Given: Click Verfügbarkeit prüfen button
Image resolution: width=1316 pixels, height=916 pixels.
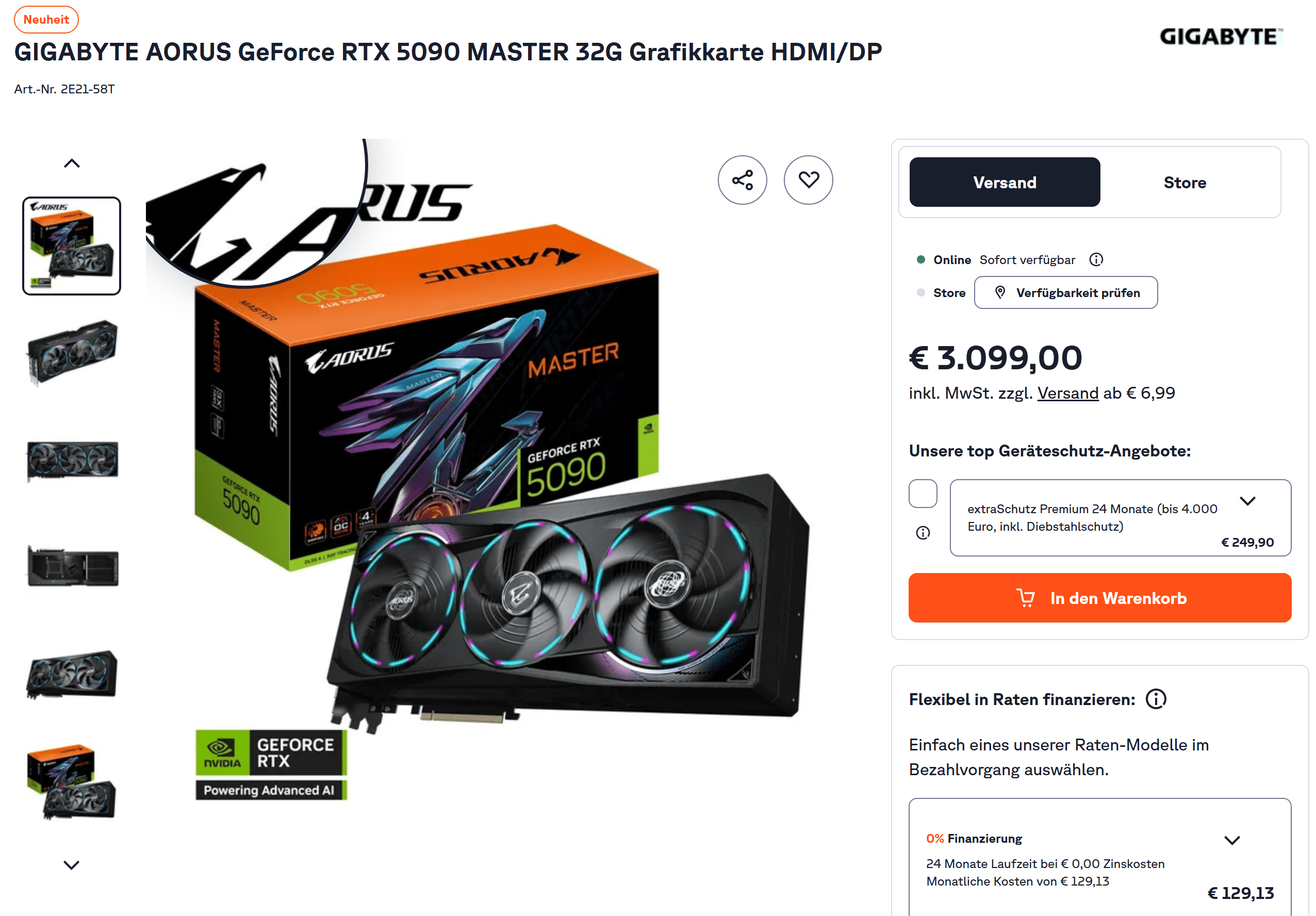Looking at the screenshot, I should [1065, 293].
